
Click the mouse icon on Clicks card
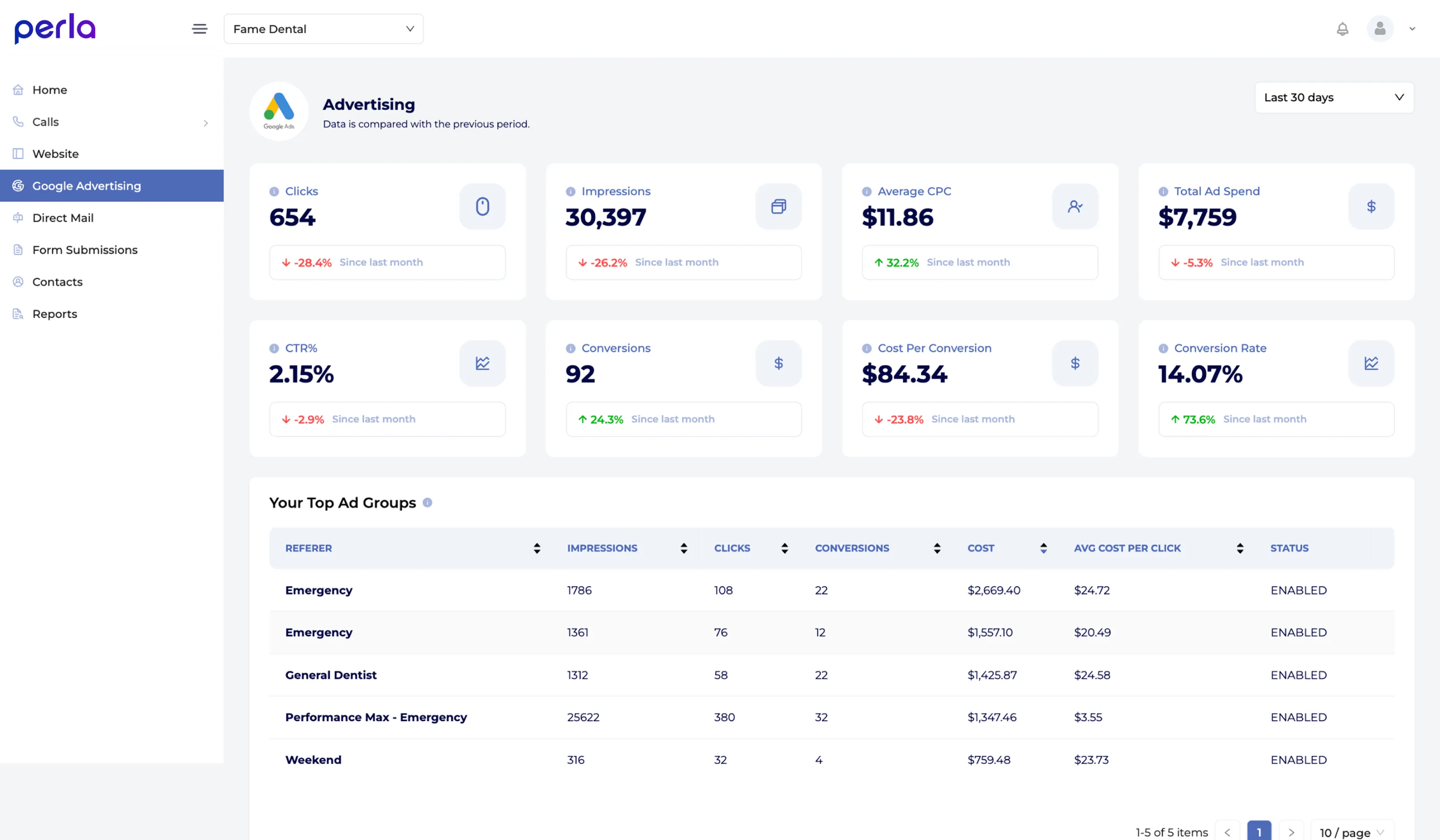pos(482,206)
